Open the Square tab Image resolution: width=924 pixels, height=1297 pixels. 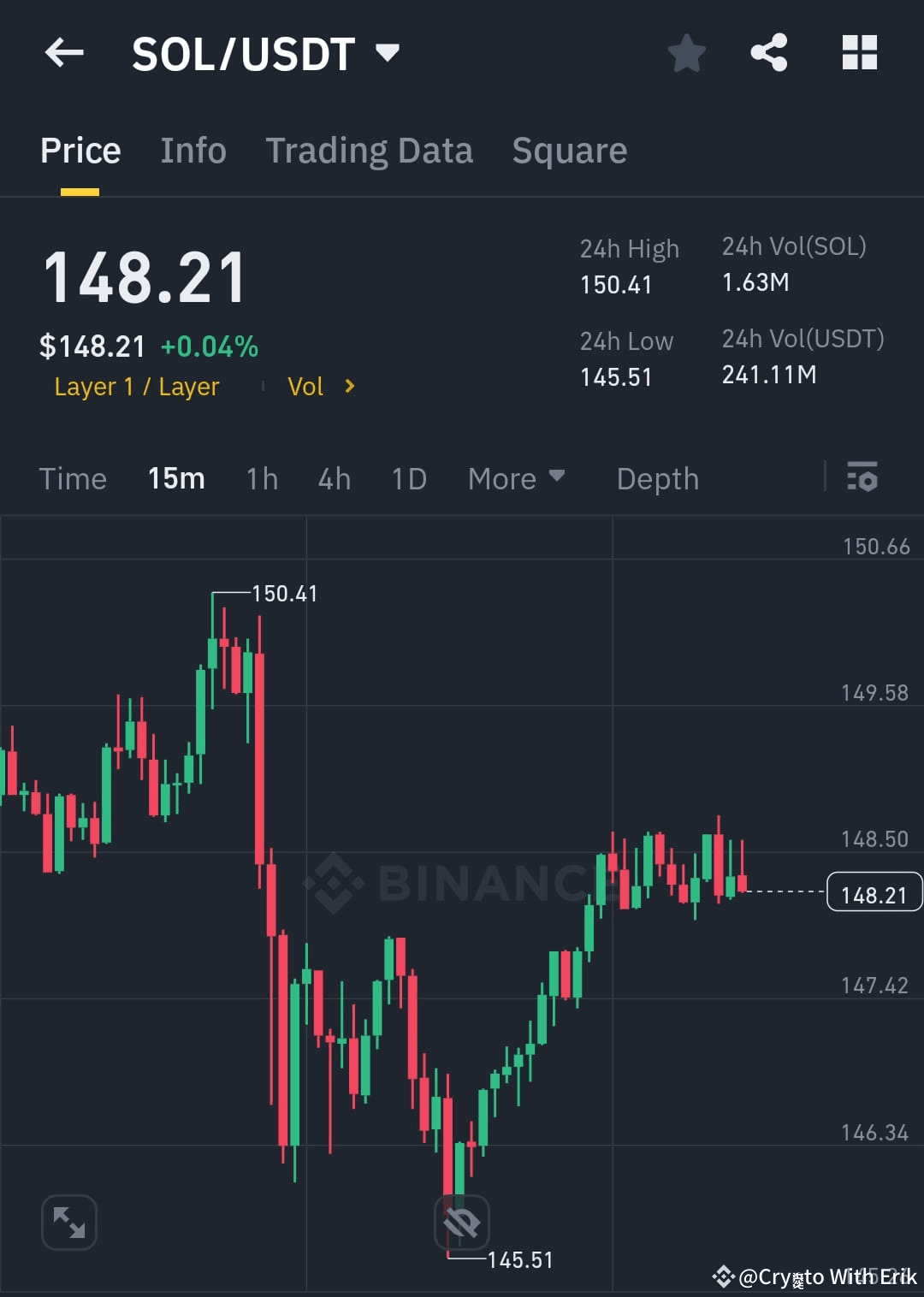[569, 150]
